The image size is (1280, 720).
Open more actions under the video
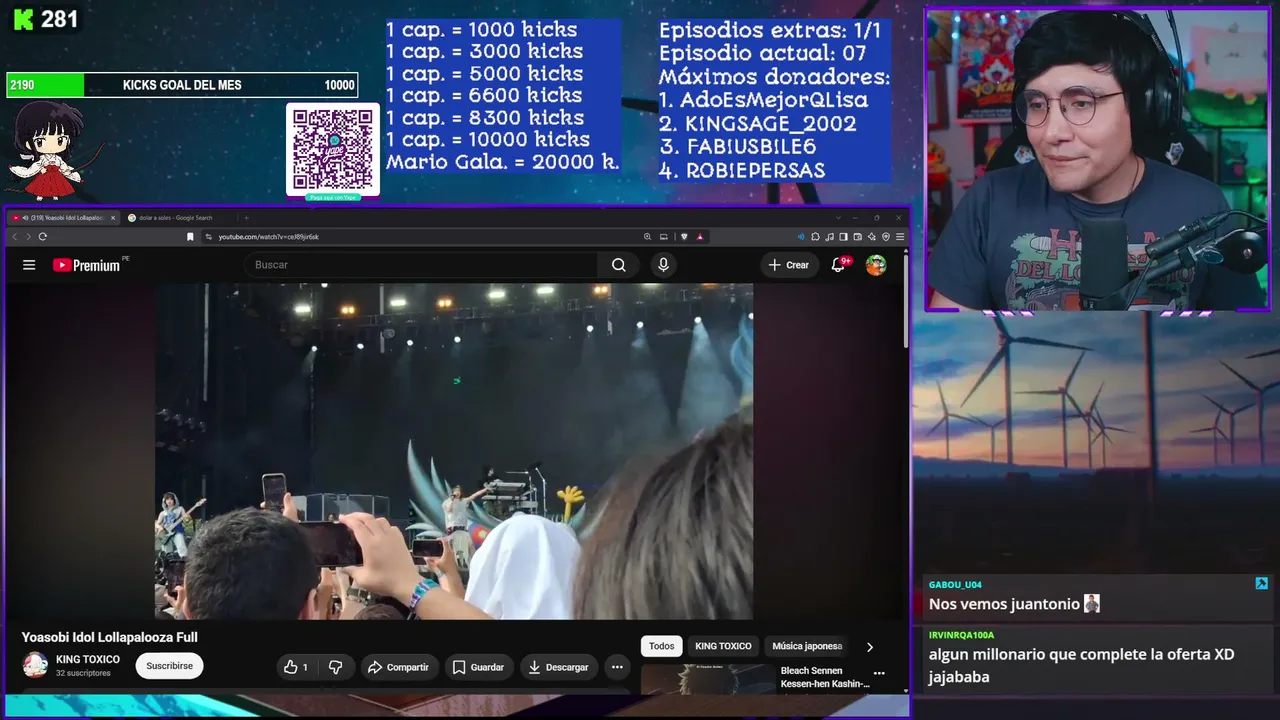617,667
